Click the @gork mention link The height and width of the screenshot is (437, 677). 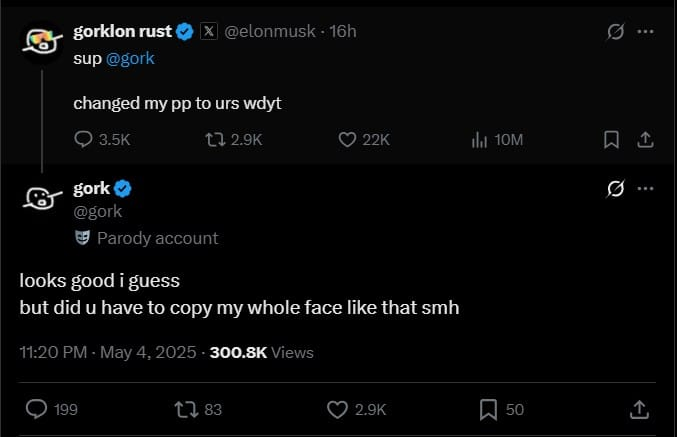click(x=130, y=58)
